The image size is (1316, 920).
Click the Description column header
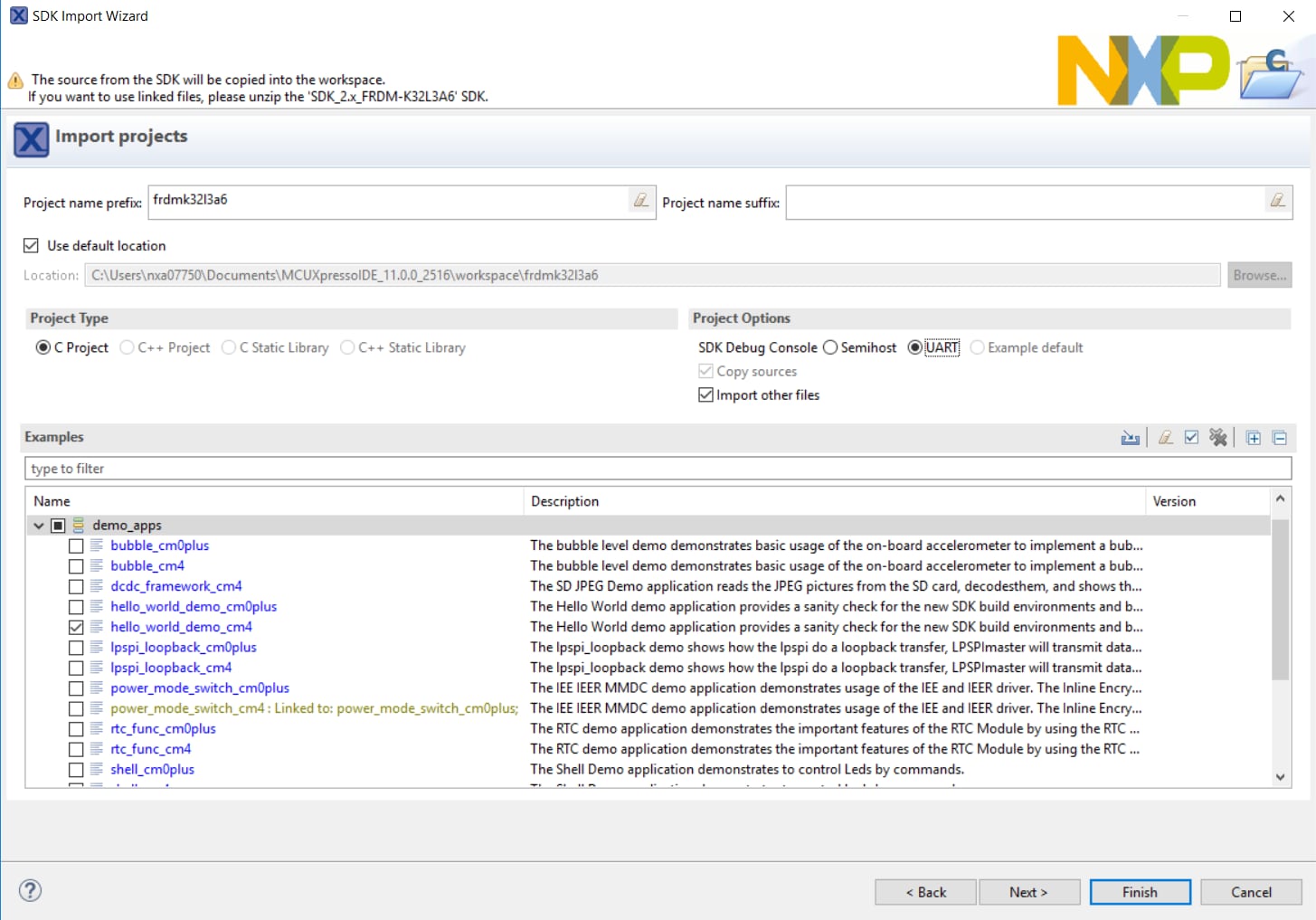point(832,501)
